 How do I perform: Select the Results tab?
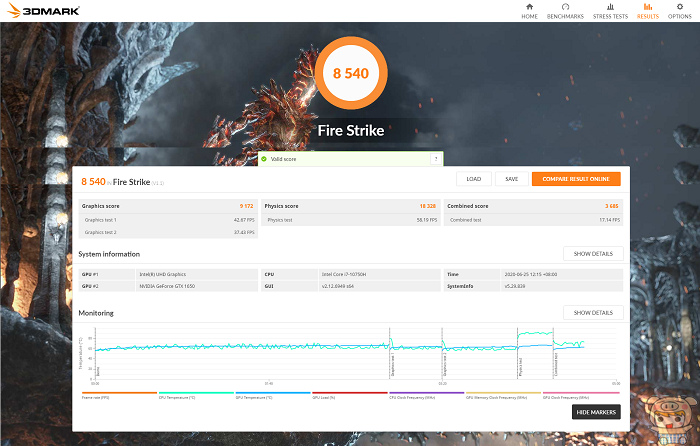click(647, 11)
